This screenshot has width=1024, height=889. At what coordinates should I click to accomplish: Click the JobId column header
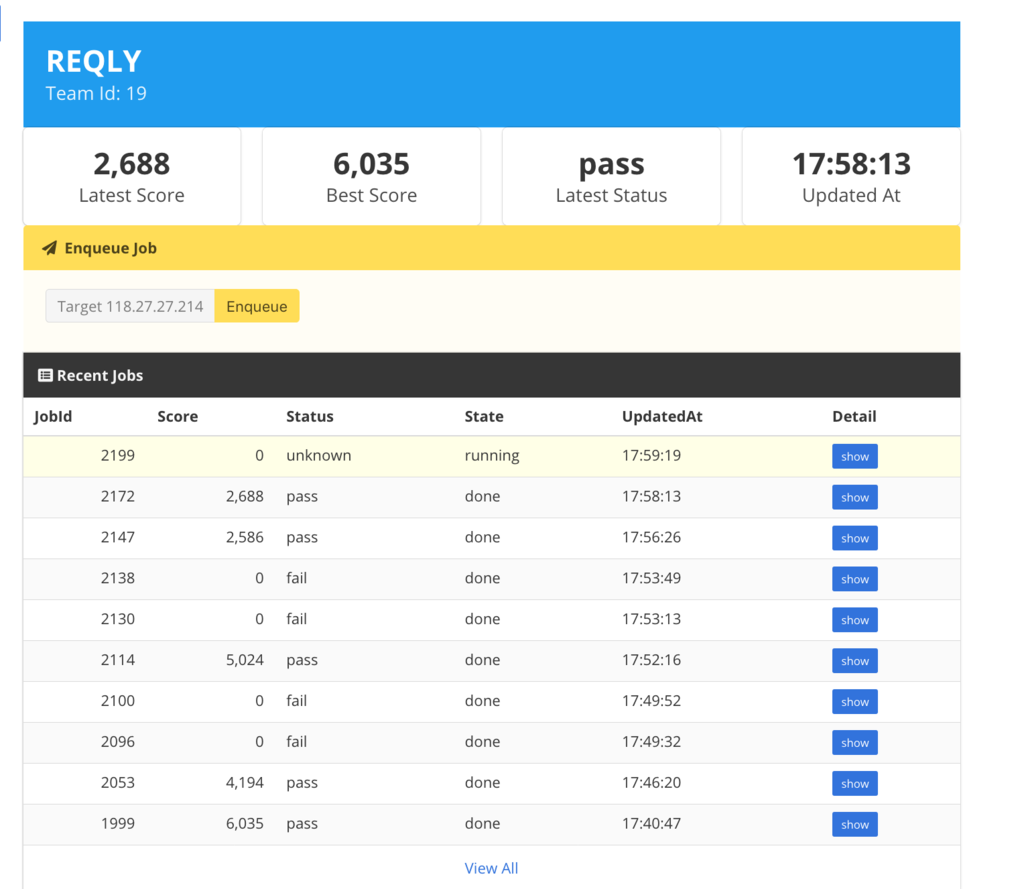click(x=53, y=417)
